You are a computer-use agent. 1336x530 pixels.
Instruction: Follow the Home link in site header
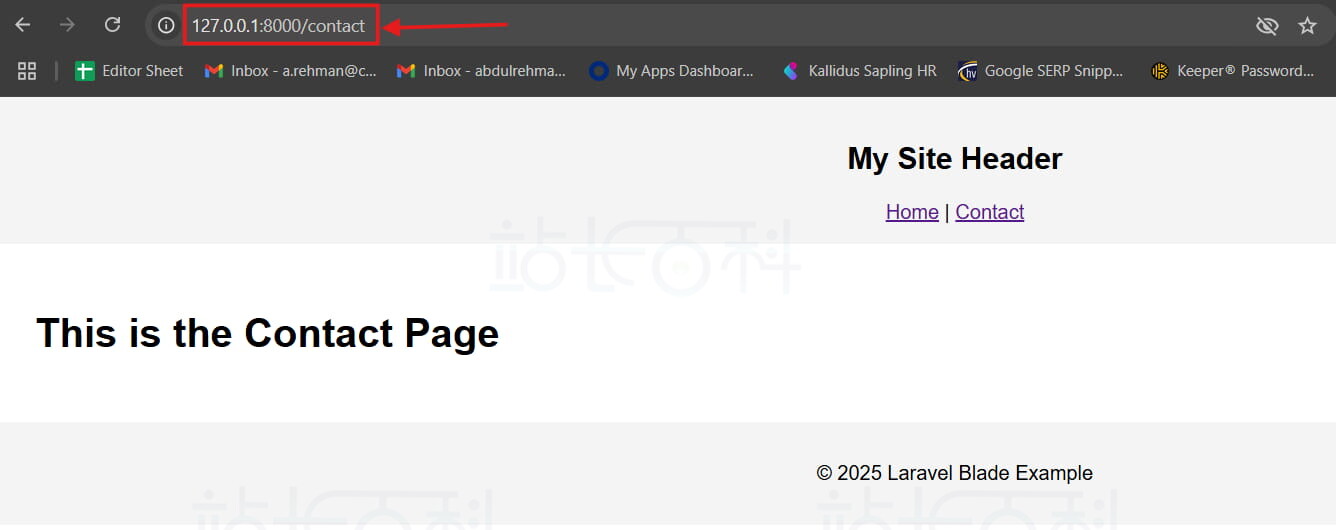tap(912, 212)
